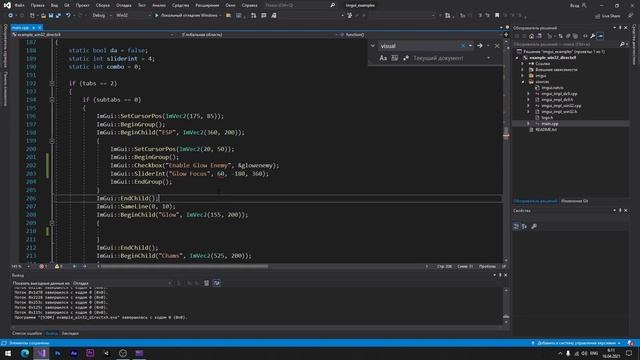Open the output source dropdown showing Отладка
This screenshot has height=360, width=640.
coord(122,283)
